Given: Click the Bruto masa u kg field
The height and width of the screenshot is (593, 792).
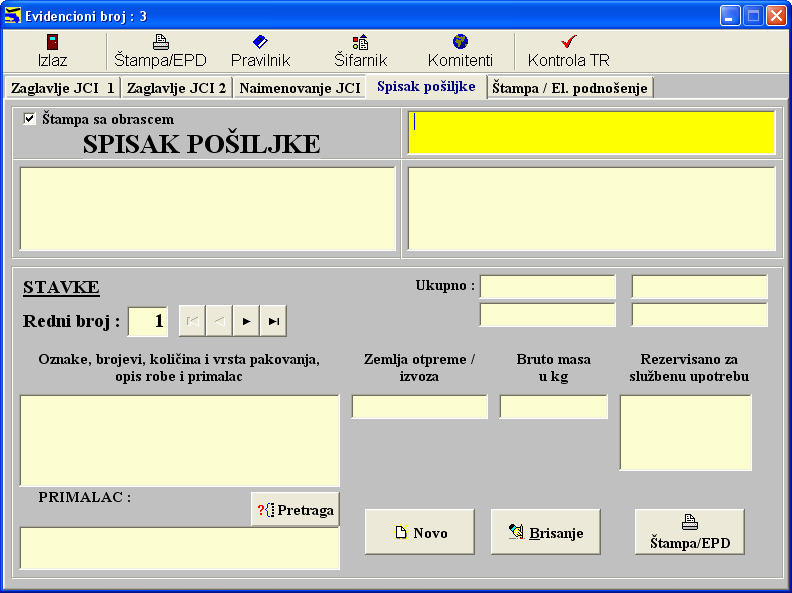Looking at the screenshot, I should tap(554, 407).
